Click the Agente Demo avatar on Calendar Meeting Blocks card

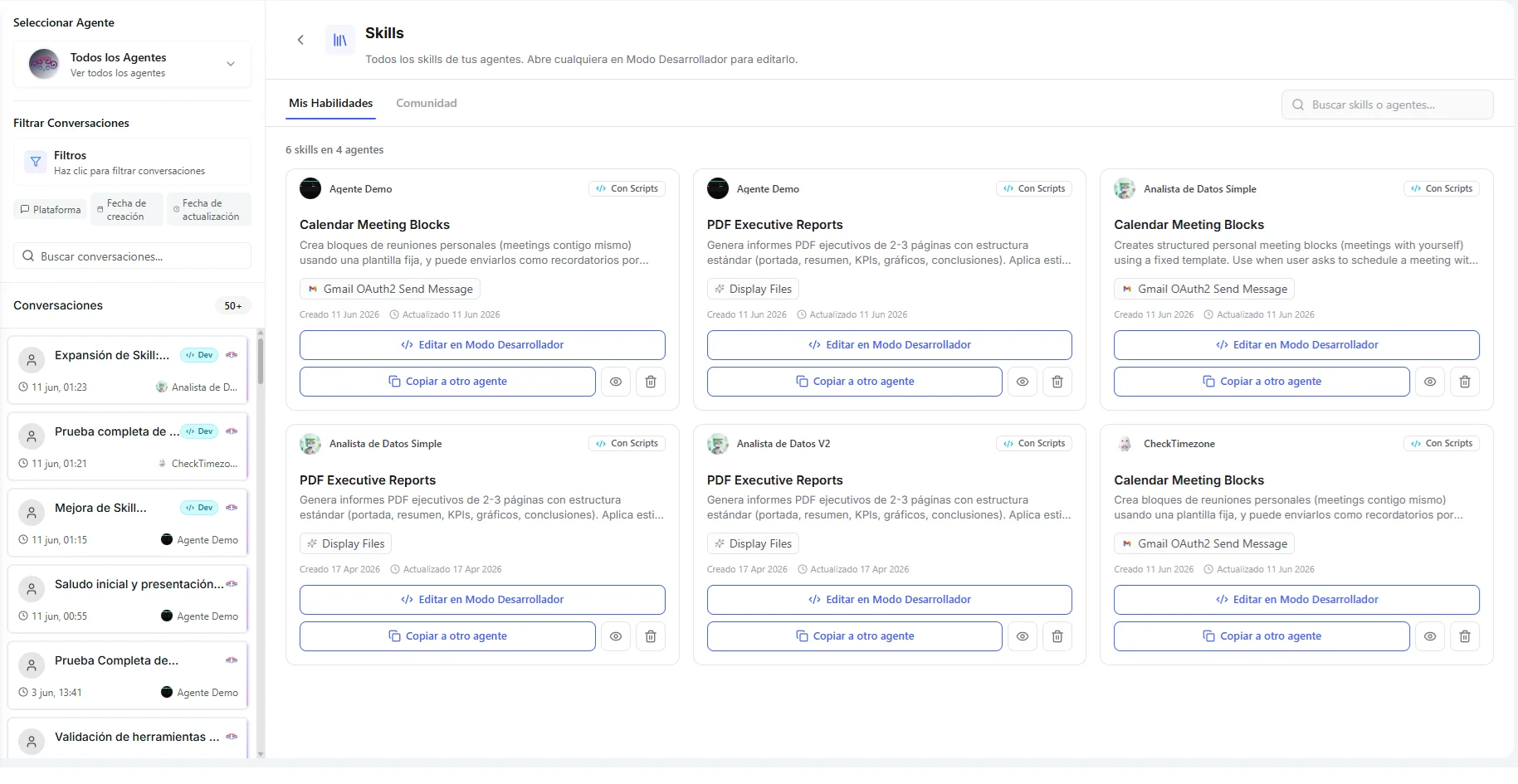pos(310,188)
